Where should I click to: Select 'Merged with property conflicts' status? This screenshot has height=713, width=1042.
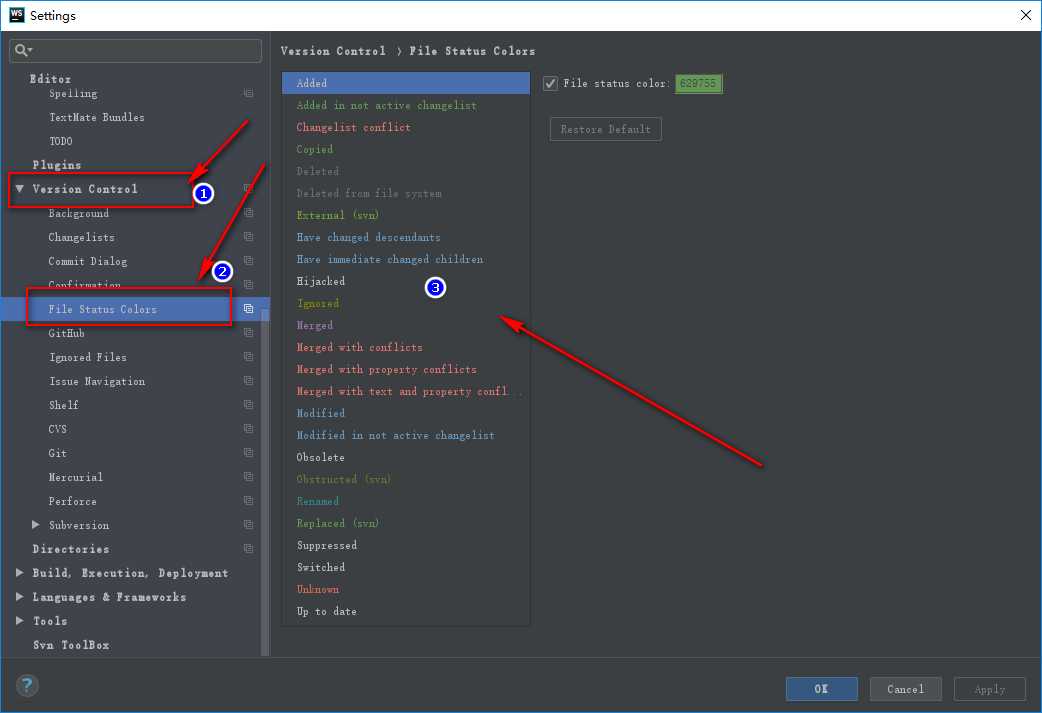click(x=406, y=369)
